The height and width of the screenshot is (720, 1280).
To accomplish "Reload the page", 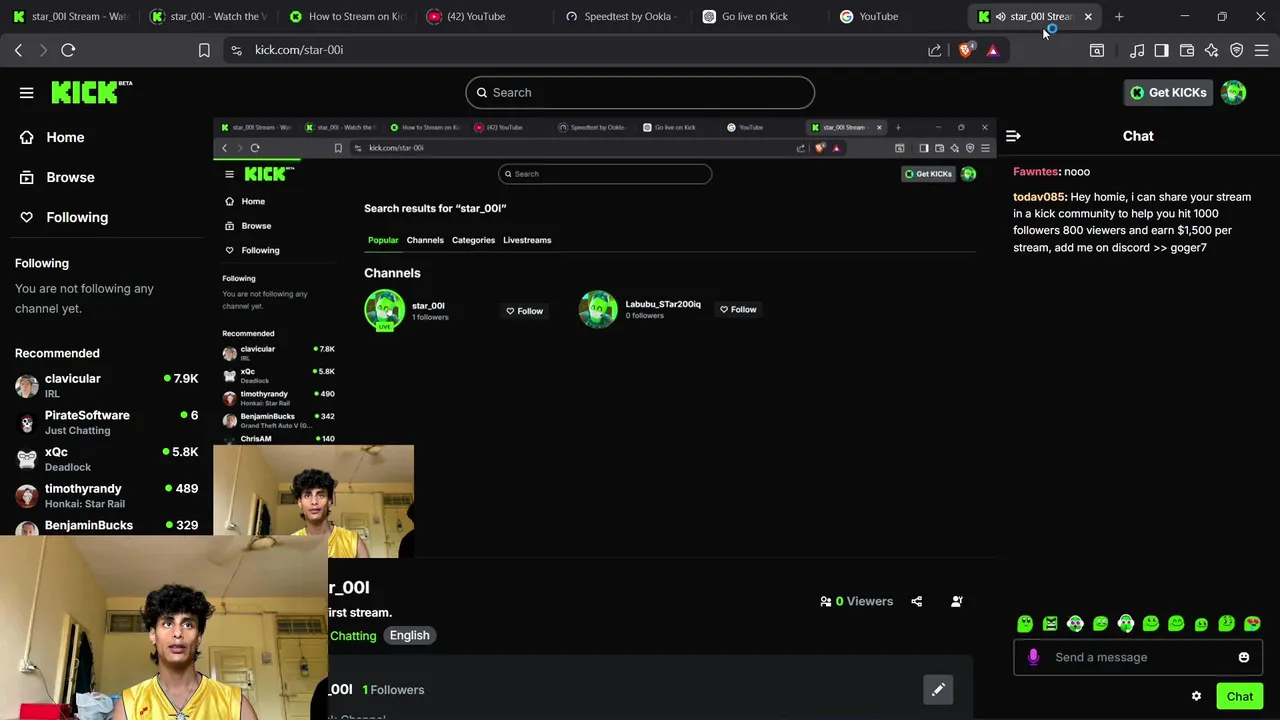I will point(68,50).
